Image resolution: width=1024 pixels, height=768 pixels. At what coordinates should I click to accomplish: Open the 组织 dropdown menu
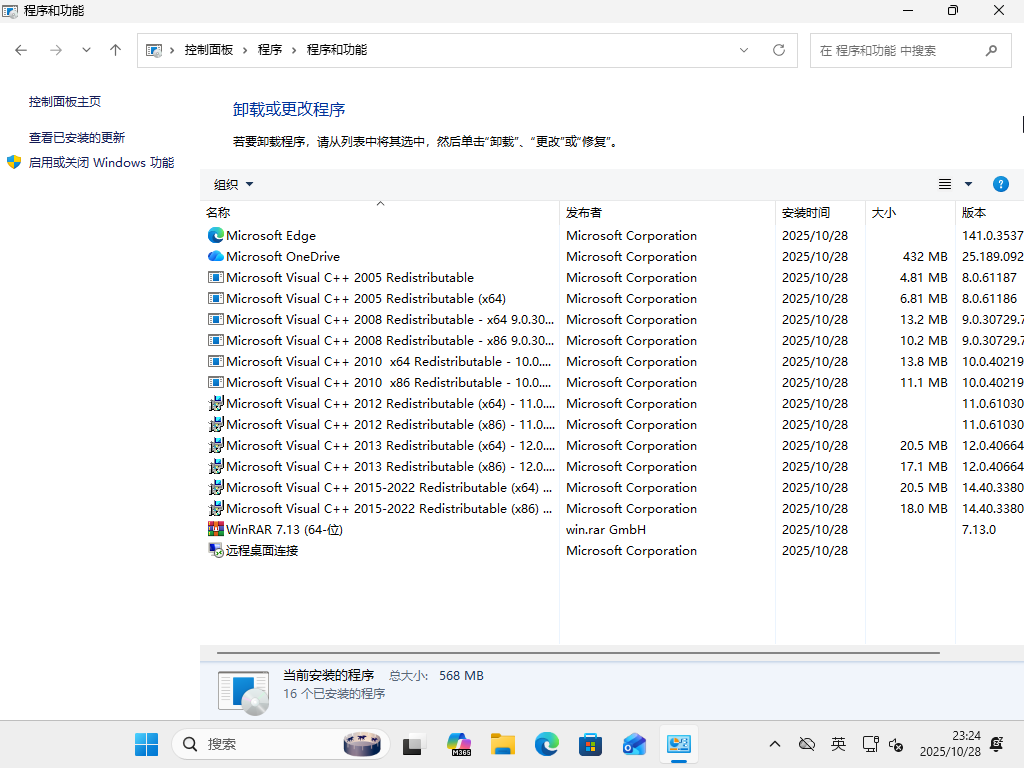point(233,184)
